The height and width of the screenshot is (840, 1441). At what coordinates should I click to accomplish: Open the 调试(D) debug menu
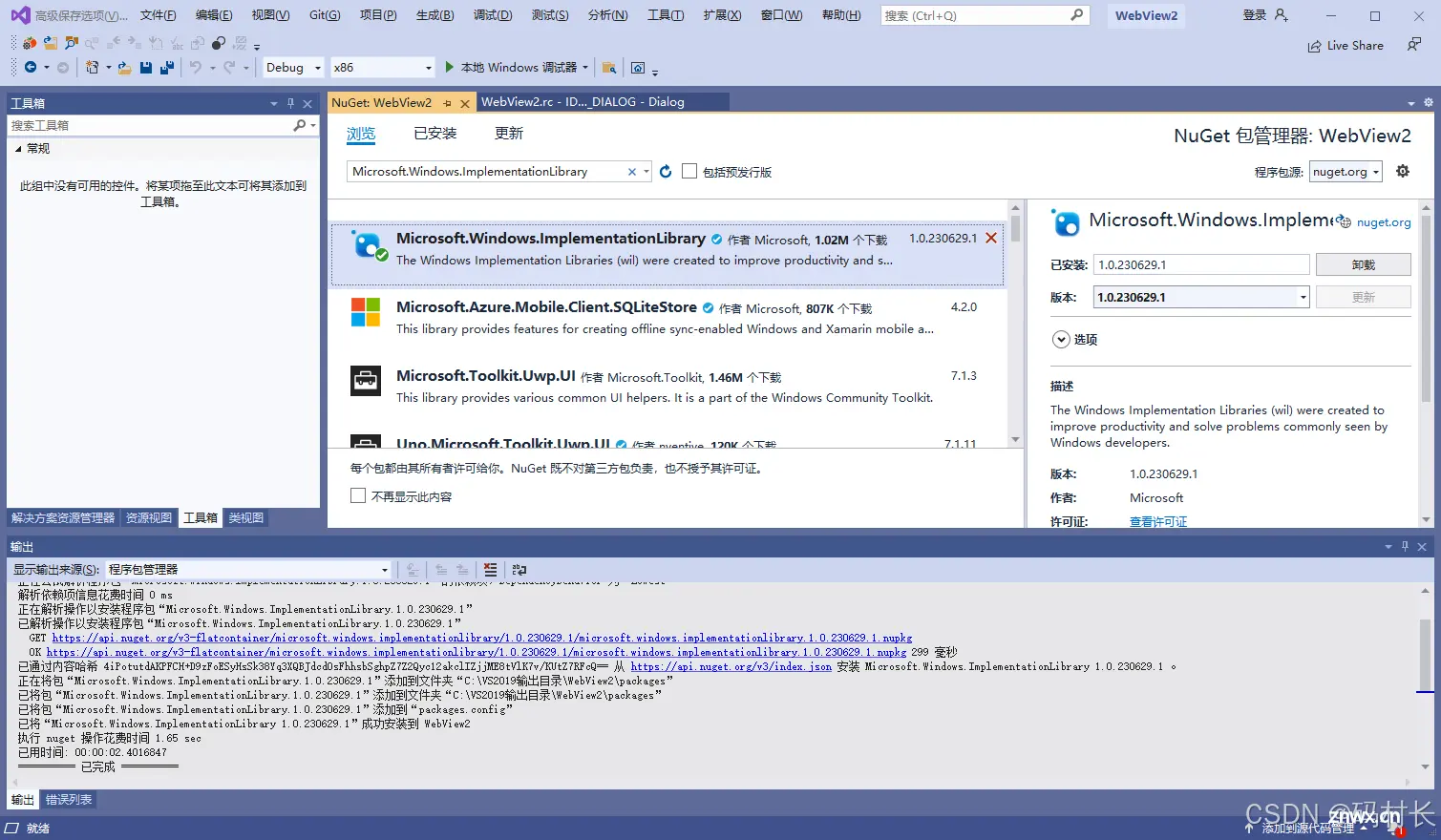coord(493,15)
